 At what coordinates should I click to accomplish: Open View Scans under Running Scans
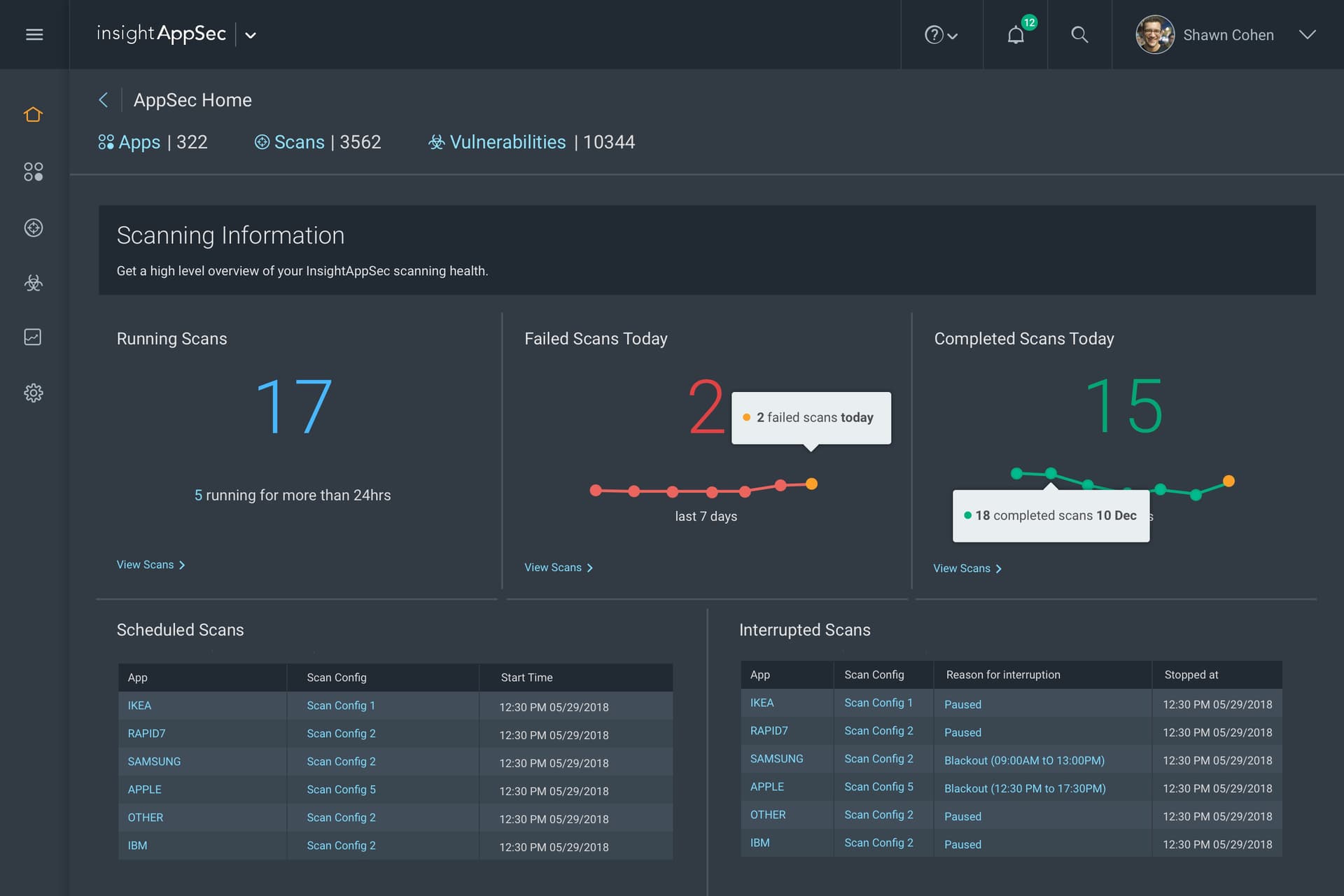pyautogui.click(x=146, y=564)
